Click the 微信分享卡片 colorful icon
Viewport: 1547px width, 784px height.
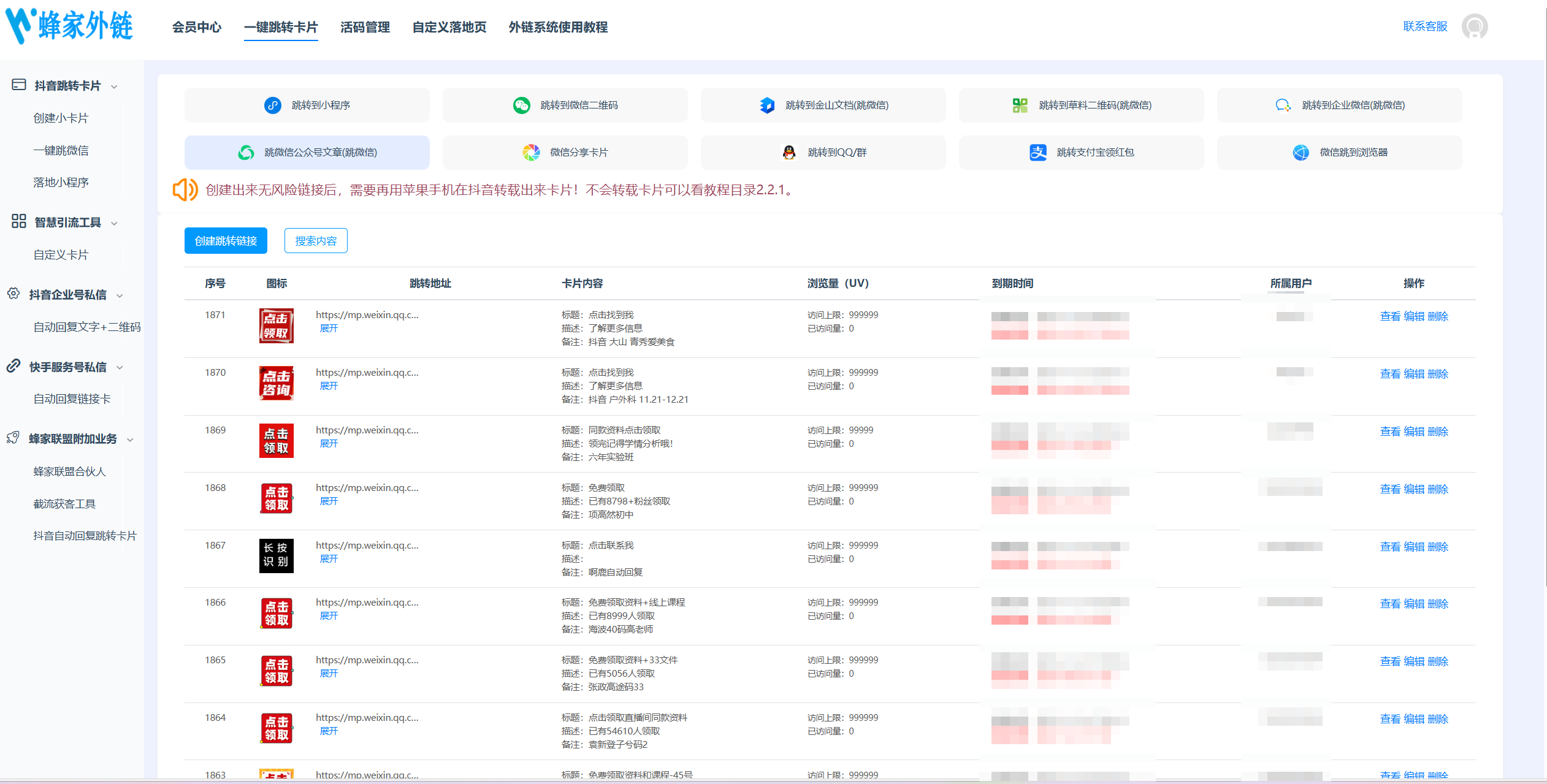click(531, 153)
